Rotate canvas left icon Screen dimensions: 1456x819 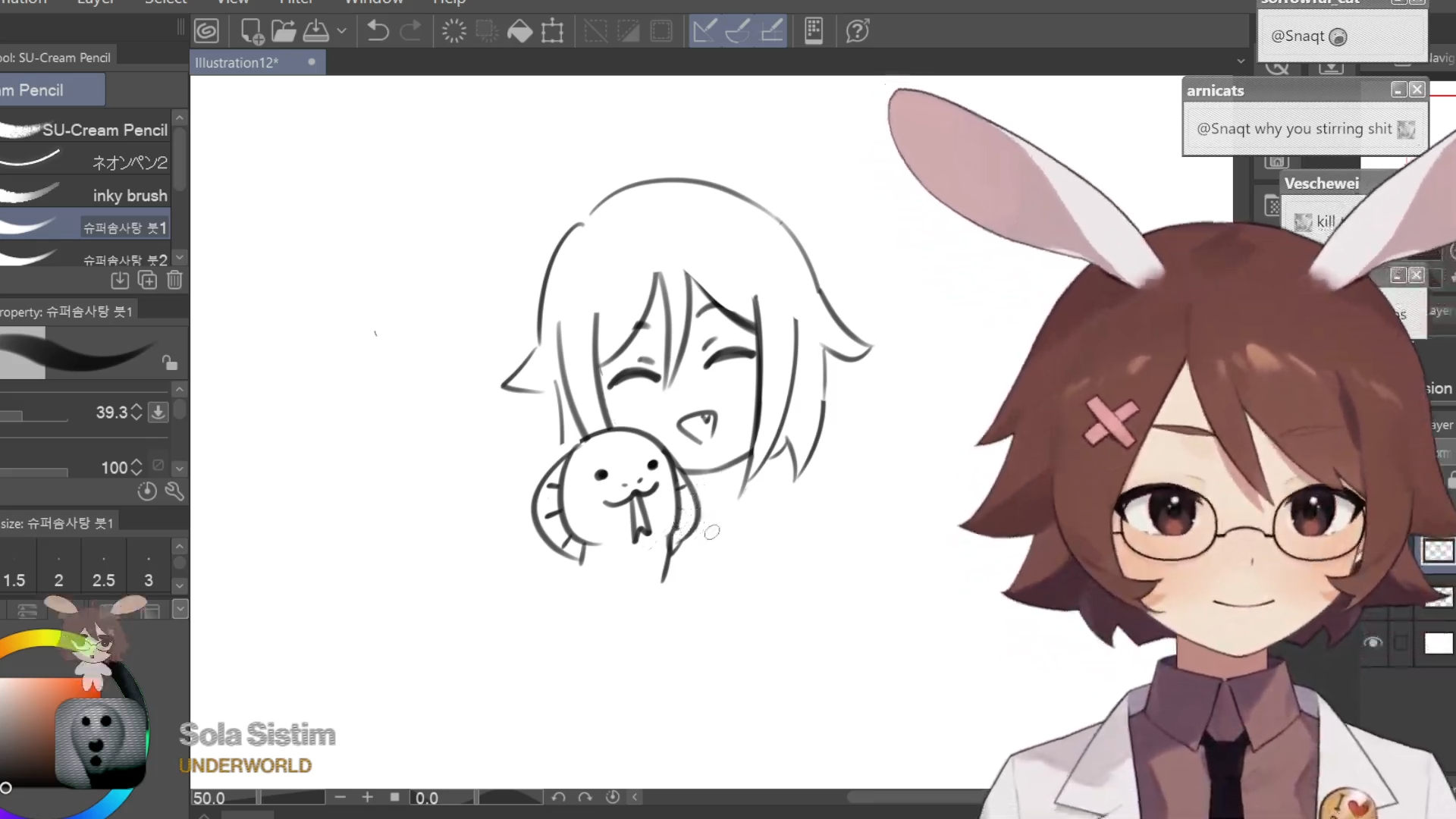coord(558,797)
